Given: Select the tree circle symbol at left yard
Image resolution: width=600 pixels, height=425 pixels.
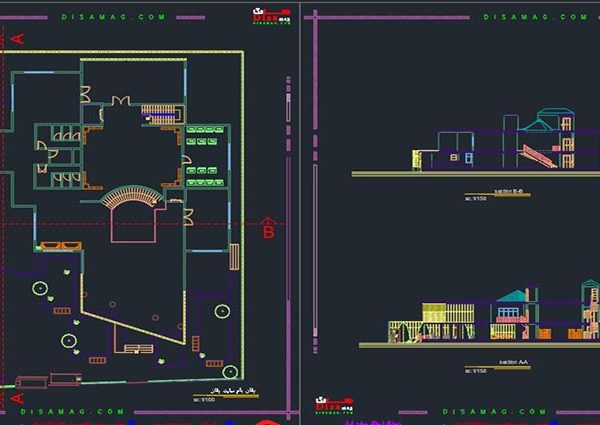Looking at the screenshot, I should tap(40, 289).
